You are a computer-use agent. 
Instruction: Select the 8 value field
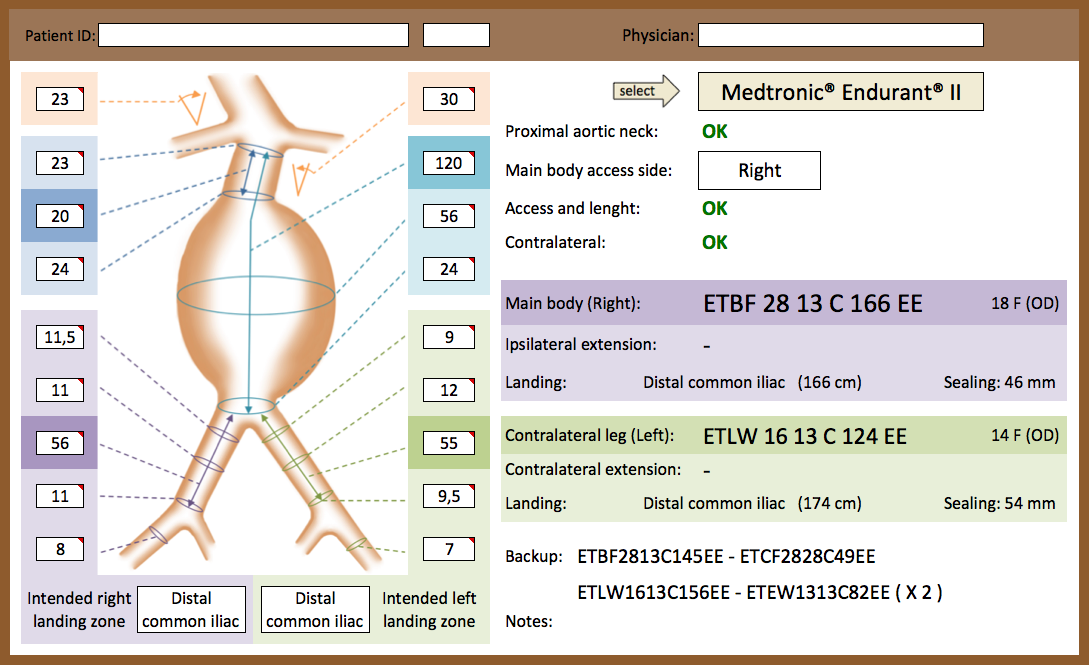coord(60,549)
